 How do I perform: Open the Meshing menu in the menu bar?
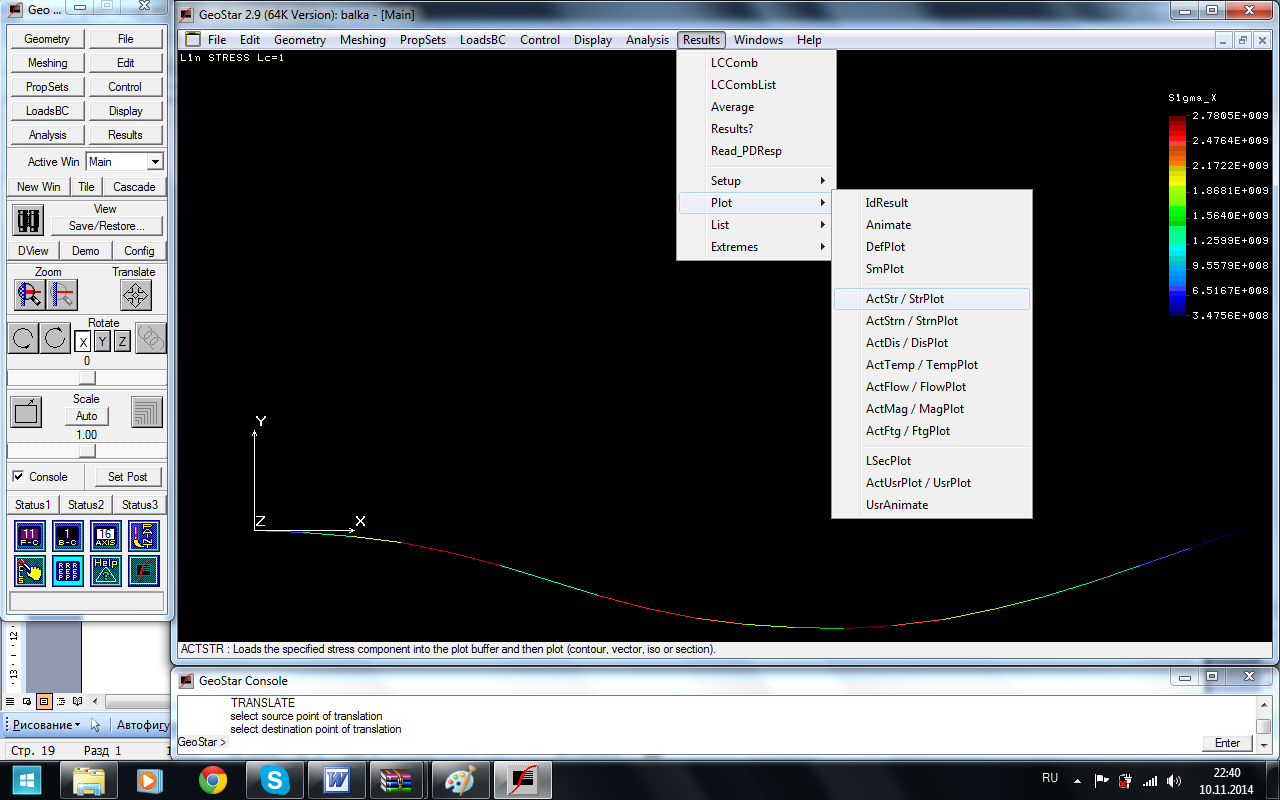pyautogui.click(x=362, y=40)
